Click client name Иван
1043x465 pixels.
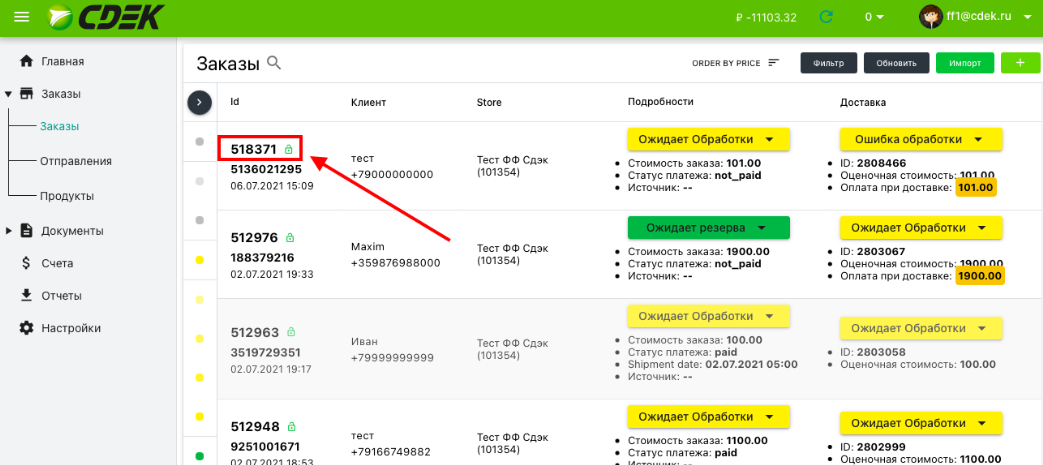364,341
